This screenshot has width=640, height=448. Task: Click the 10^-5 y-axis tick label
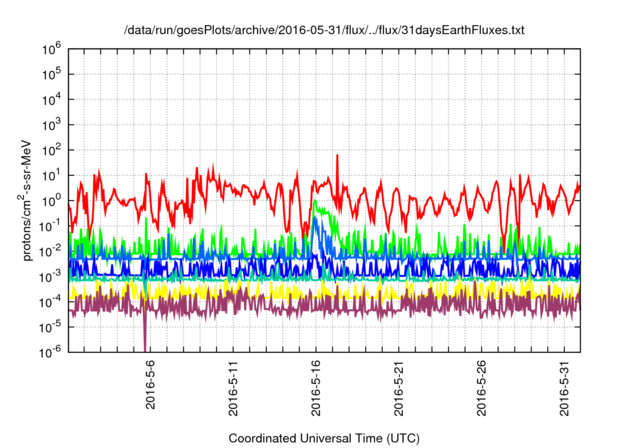(x=51, y=326)
